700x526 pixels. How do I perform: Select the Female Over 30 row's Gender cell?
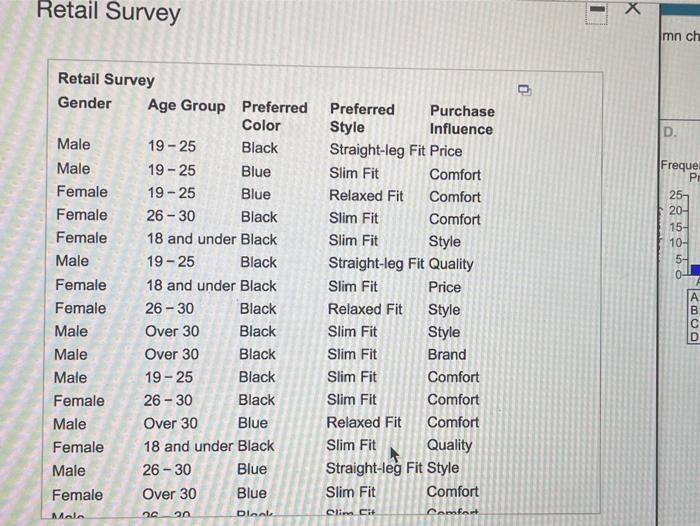(77, 495)
